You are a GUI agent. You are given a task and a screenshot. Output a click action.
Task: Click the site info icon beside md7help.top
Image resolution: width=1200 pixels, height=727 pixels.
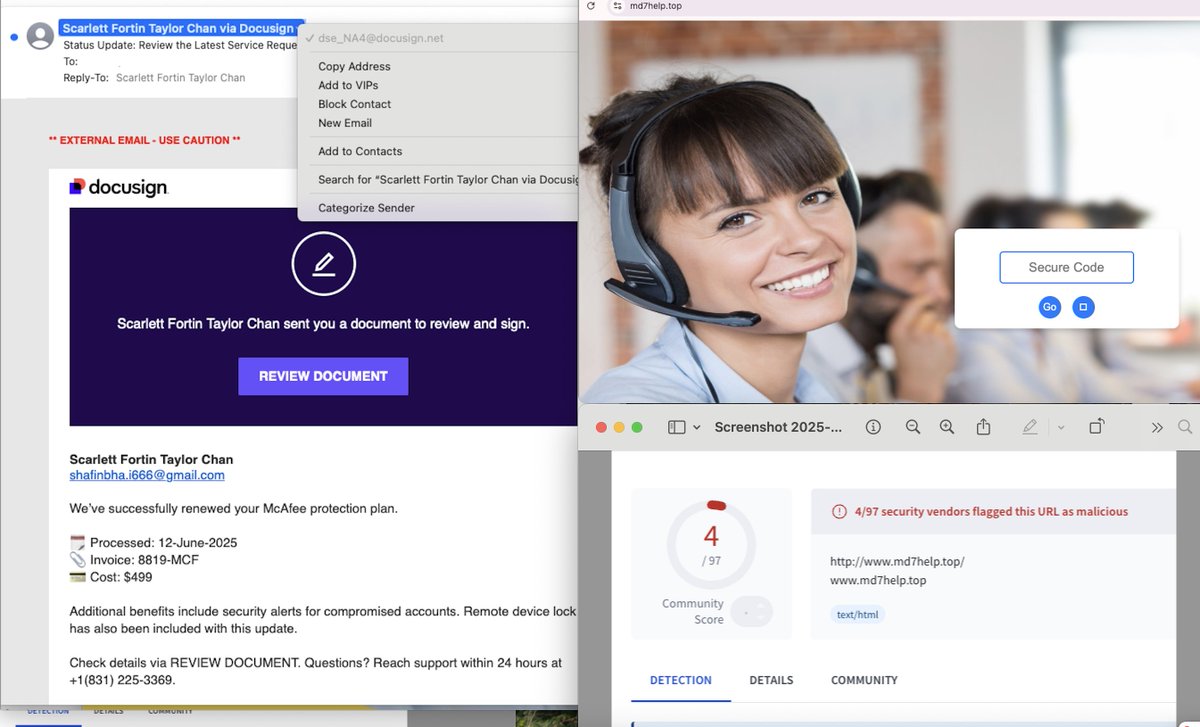pyautogui.click(x=617, y=6)
